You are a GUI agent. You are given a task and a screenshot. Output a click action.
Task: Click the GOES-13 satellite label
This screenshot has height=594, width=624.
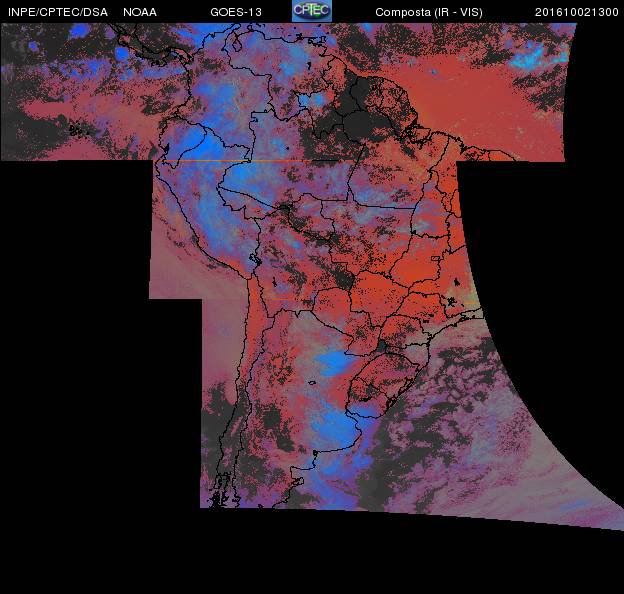pyautogui.click(x=236, y=12)
